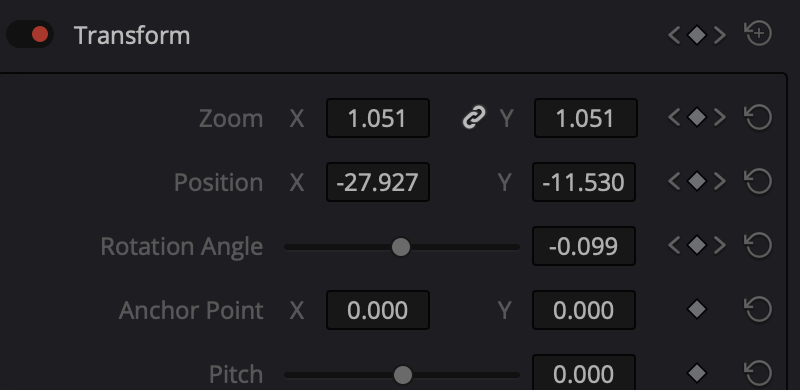Add a Zoom keyframe diamond
The image size is (800, 390).
pos(697,117)
